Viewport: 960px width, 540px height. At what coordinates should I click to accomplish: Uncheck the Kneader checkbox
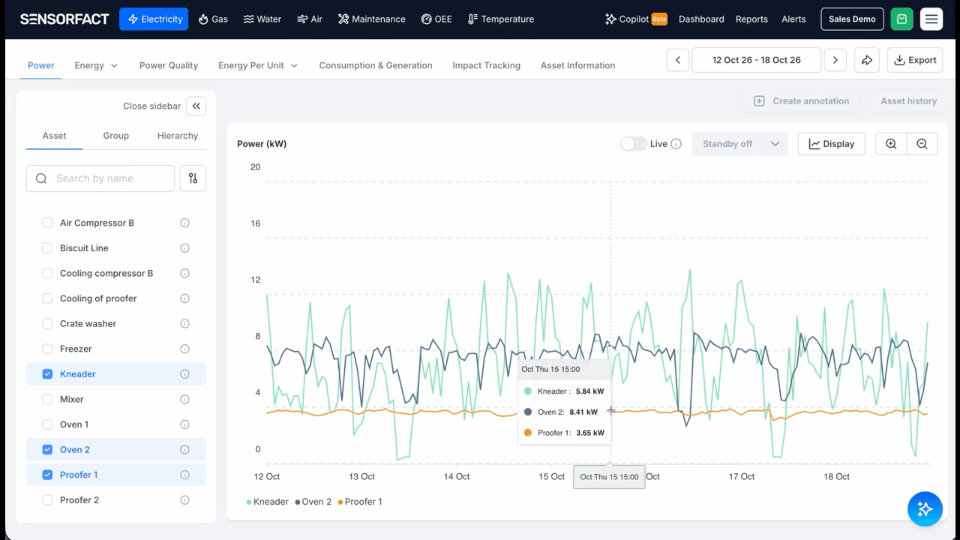coord(47,374)
